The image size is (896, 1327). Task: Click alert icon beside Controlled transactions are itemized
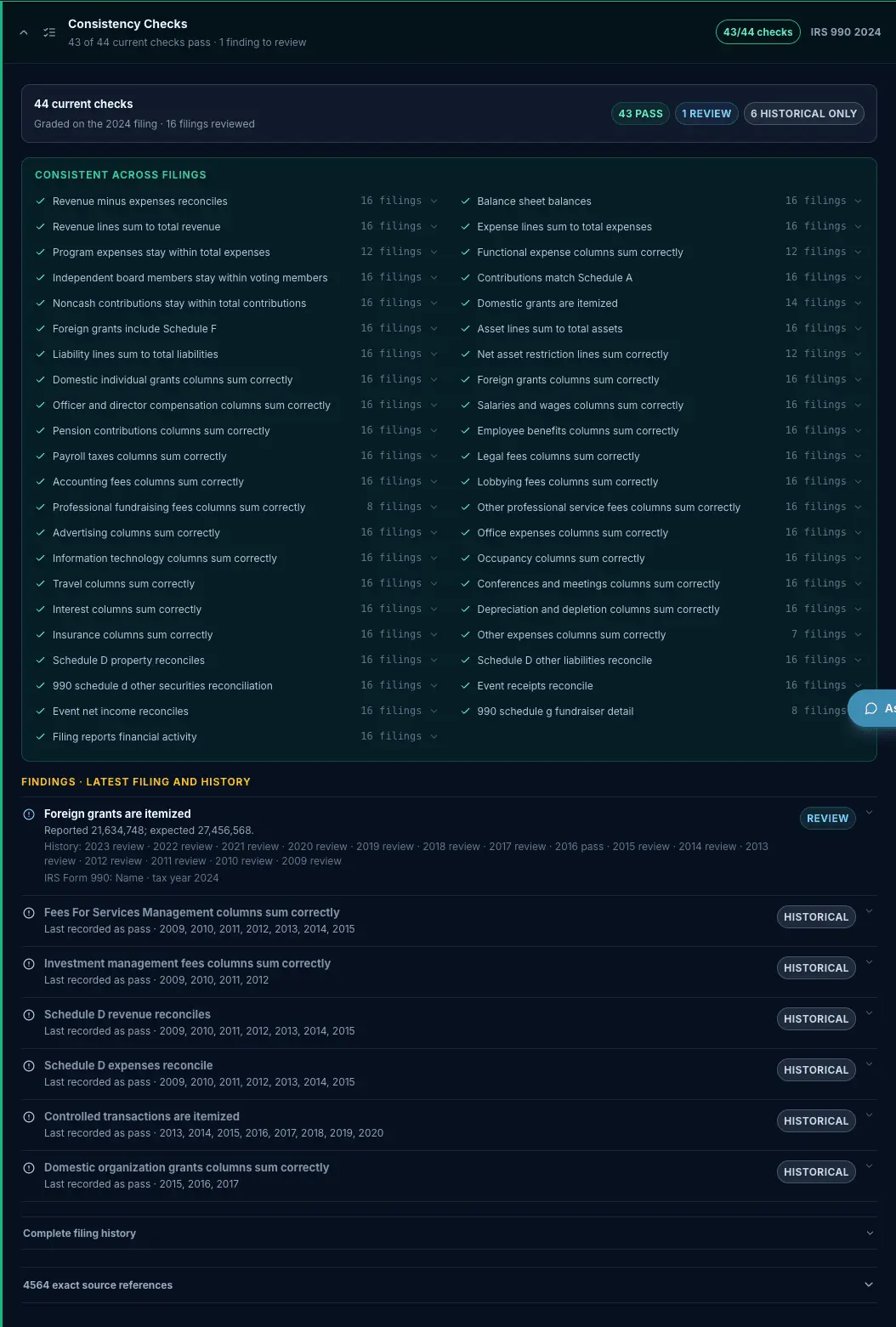coord(29,1116)
